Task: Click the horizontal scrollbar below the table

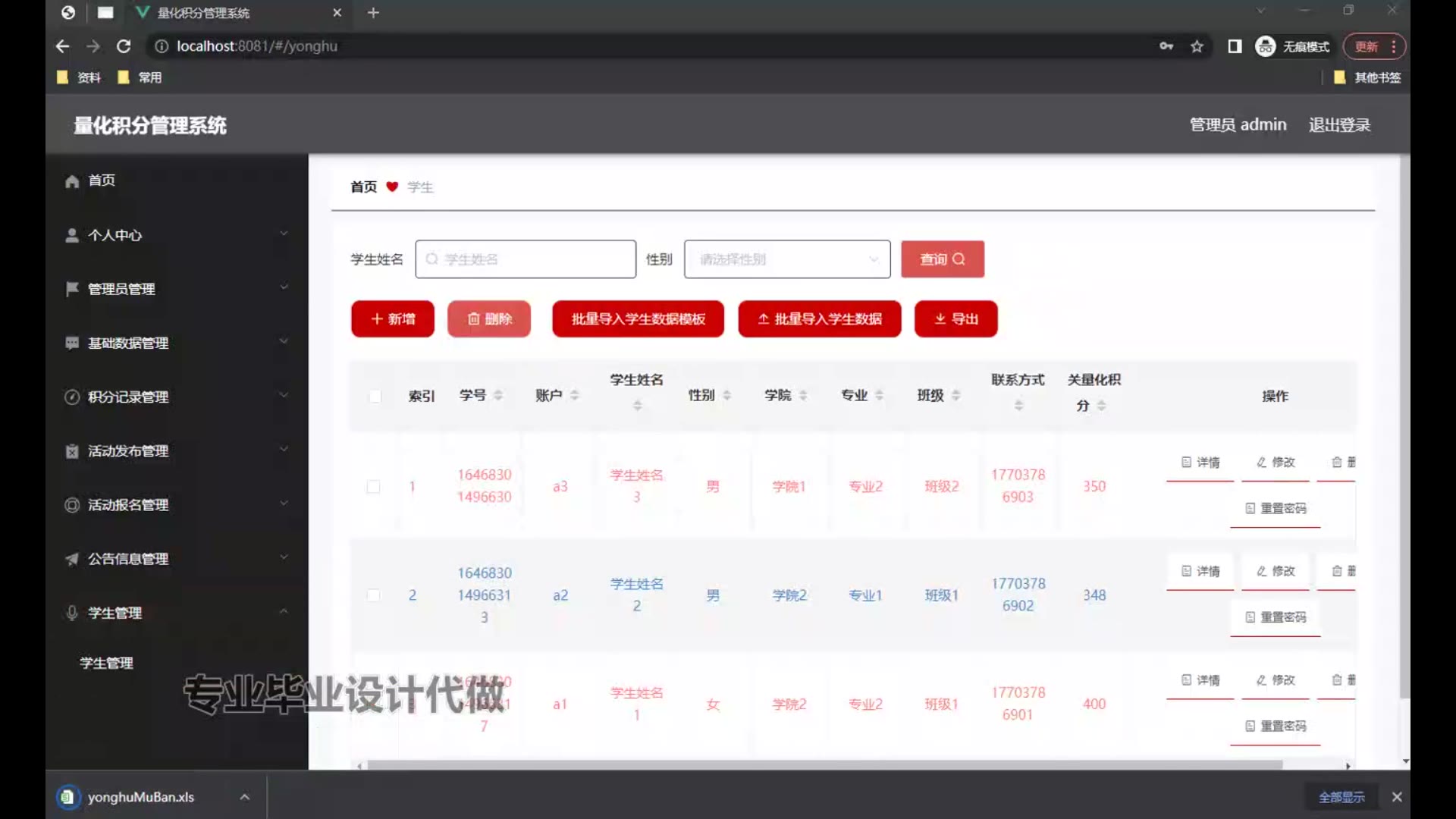Action: tap(824, 765)
